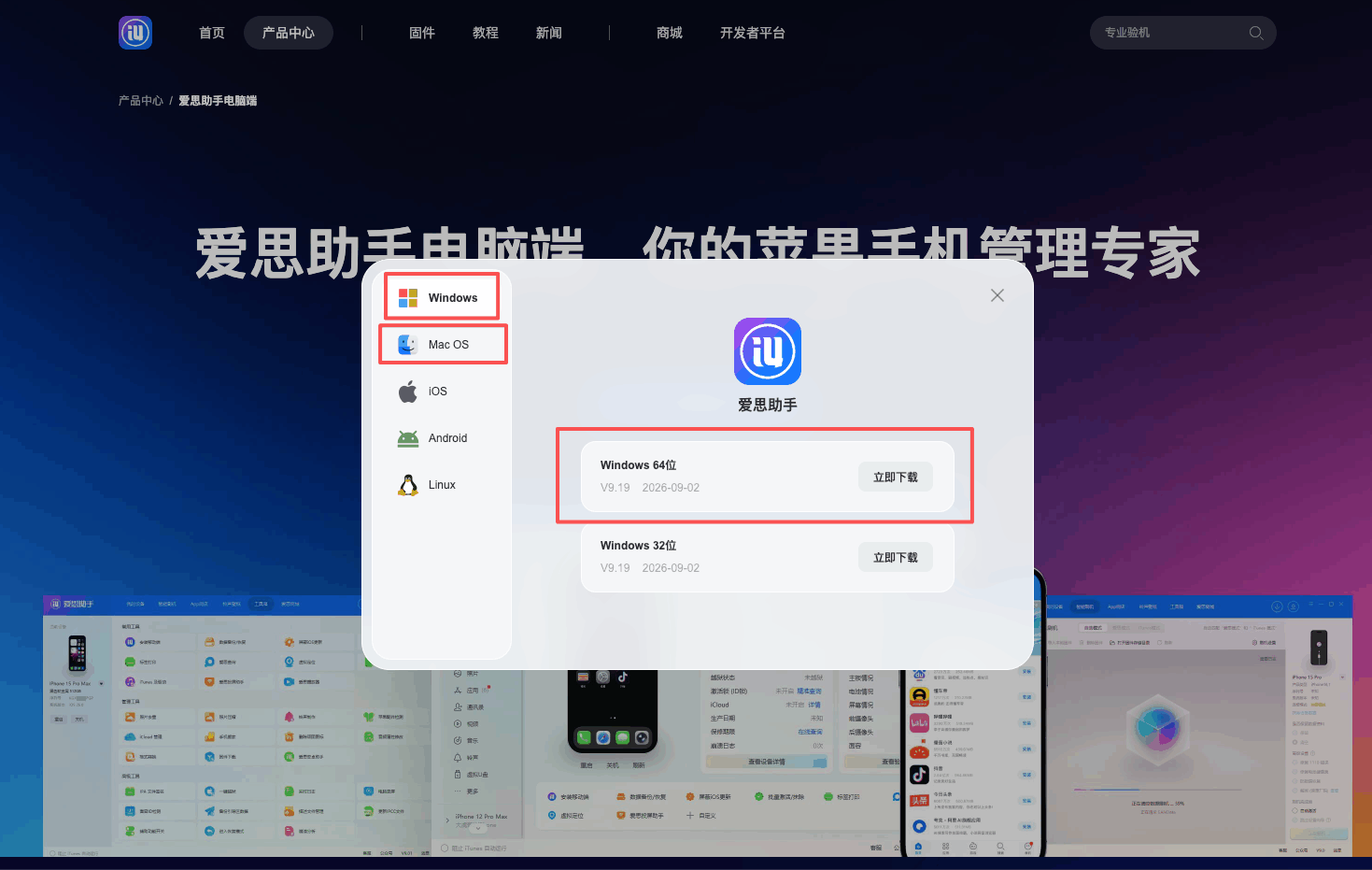Viewport: 1372px width, 870px height.
Task: Click the Windows logo icon in the sidebar
Action: click(x=408, y=298)
